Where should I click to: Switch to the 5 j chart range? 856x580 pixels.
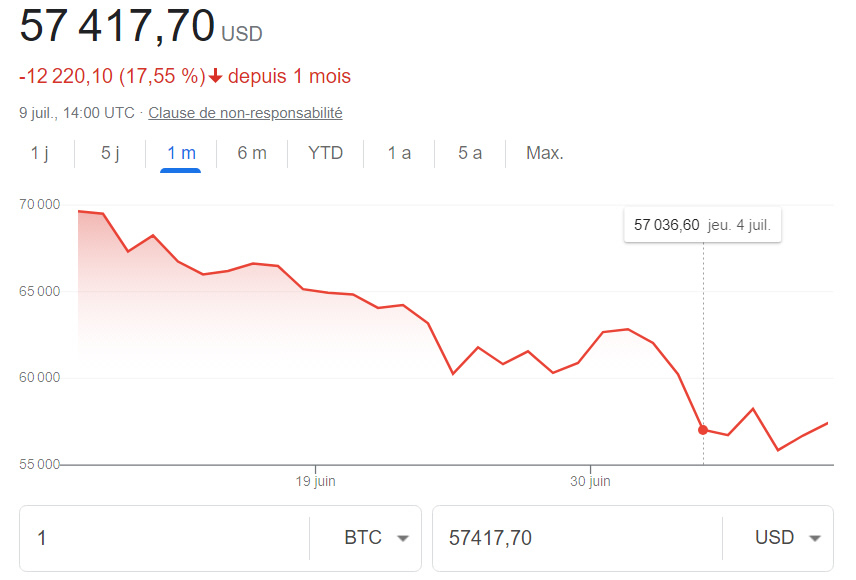110,153
